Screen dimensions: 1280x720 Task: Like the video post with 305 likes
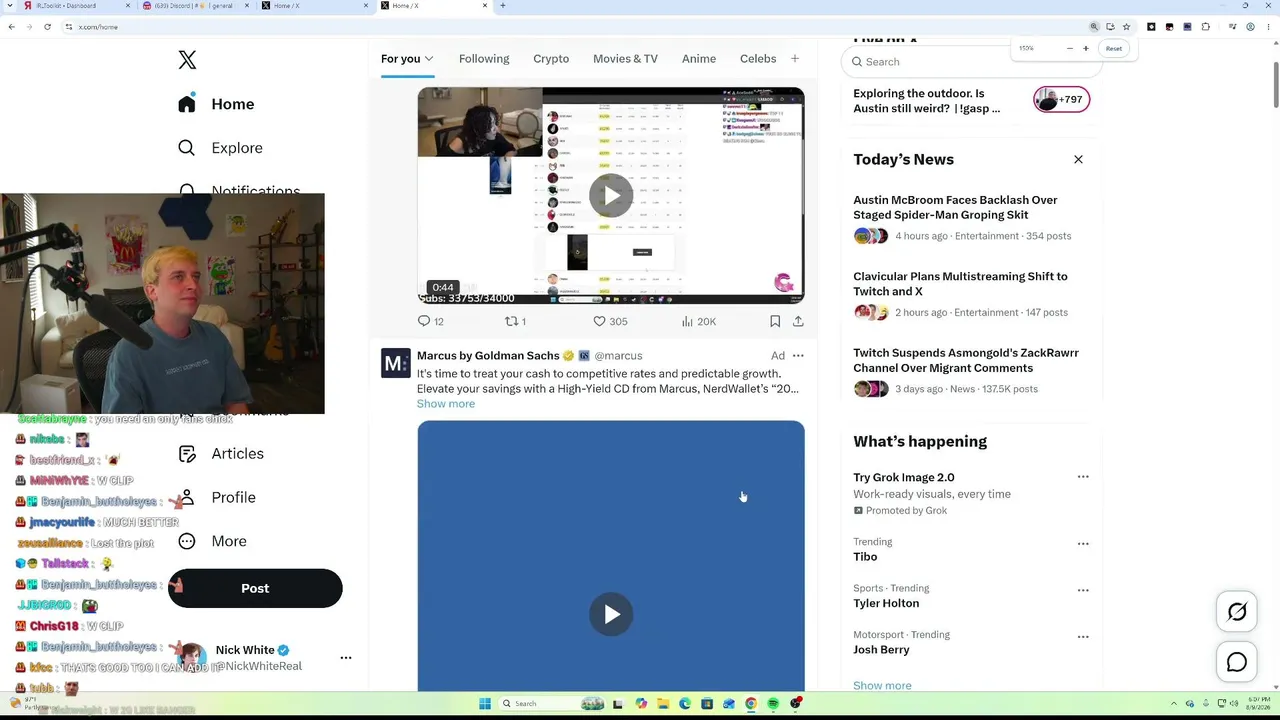pyautogui.click(x=610, y=321)
